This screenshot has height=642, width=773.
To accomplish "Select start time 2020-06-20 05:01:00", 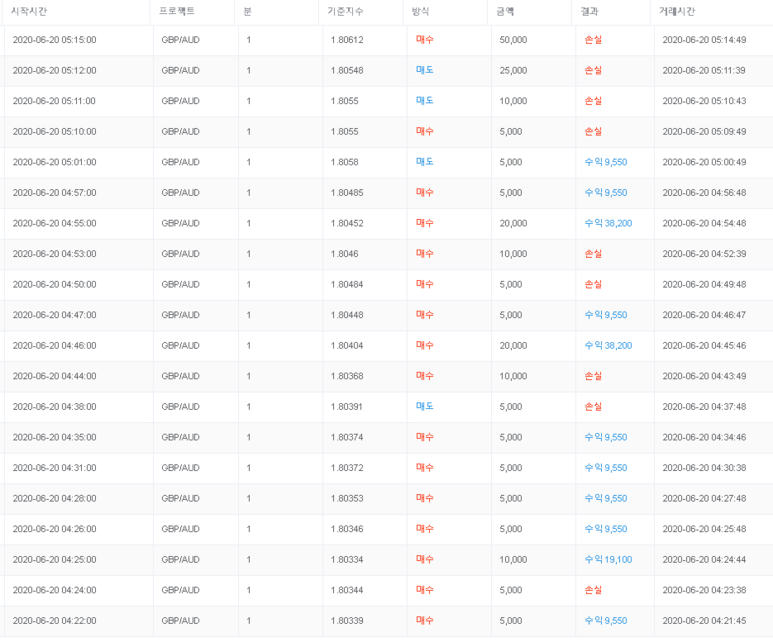I will point(54,162).
